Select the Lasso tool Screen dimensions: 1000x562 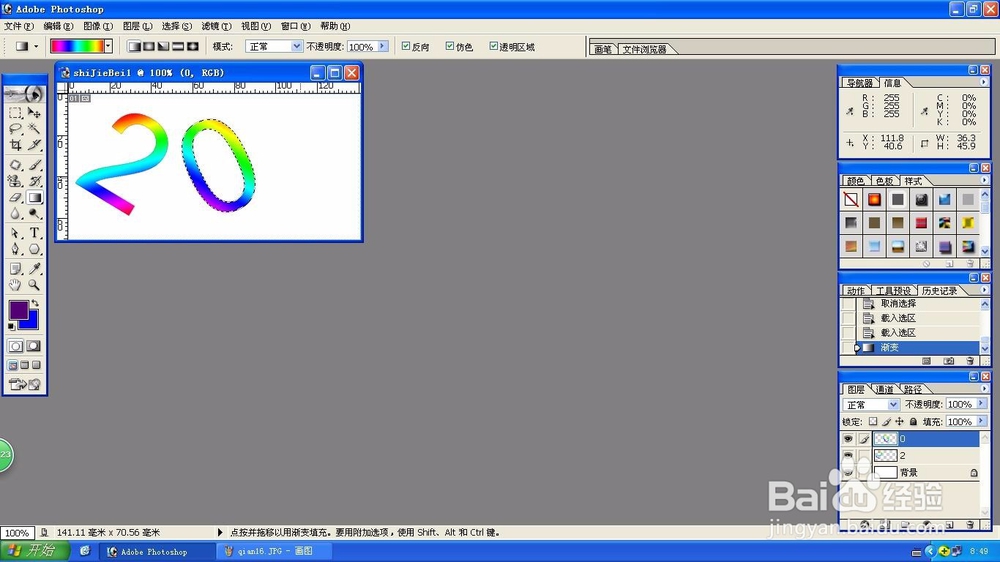point(15,129)
